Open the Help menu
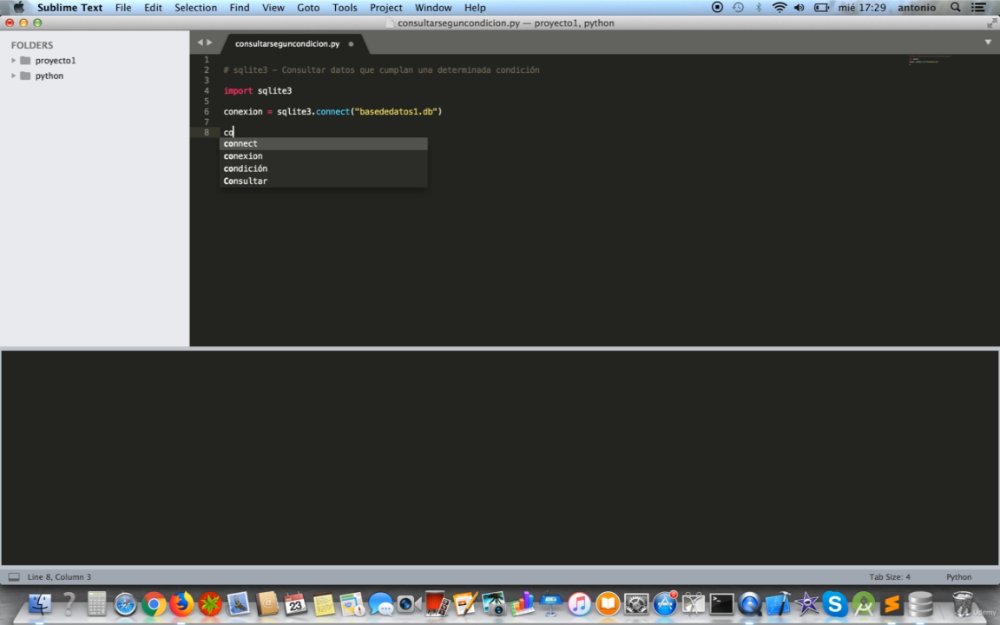This screenshot has height=625, width=1000. [474, 8]
